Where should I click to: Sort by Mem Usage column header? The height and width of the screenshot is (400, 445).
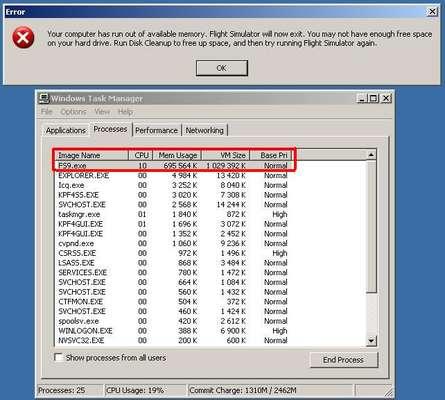tap(177, 155)
